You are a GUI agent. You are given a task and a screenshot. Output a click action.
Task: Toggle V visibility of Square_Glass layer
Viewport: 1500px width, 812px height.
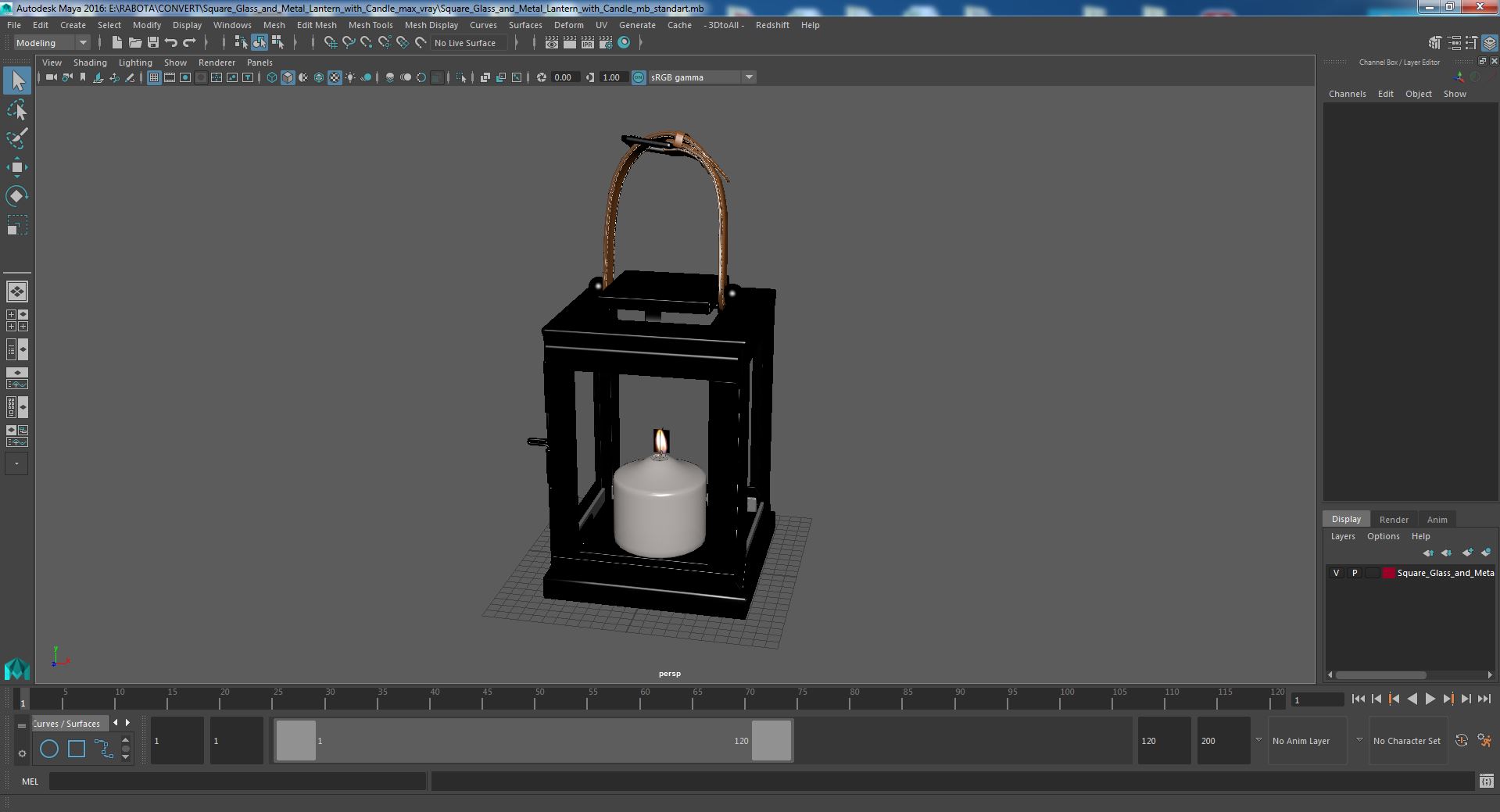pyautogui.click(x=1337, y=573)
